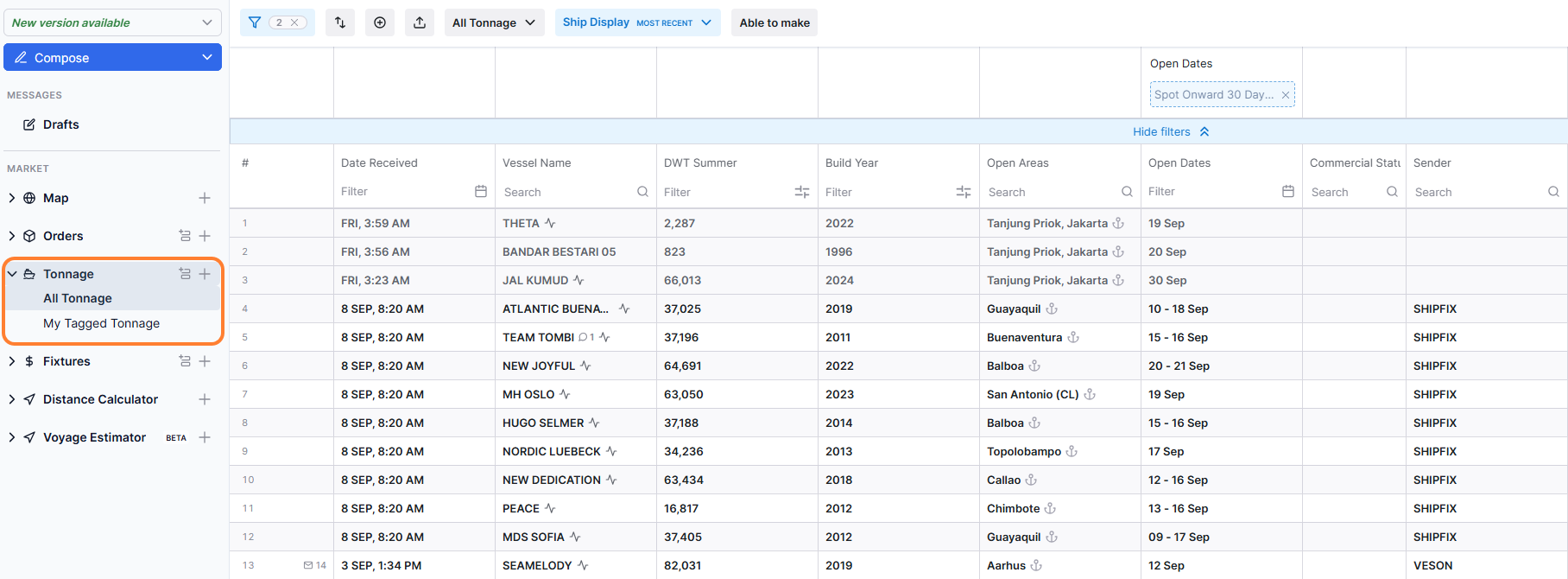Open the Open Dates column calendar icon
Image resolution: width=1568 pixels, height=579 pixels.
pyautogui.click(x=1288, y=191)
